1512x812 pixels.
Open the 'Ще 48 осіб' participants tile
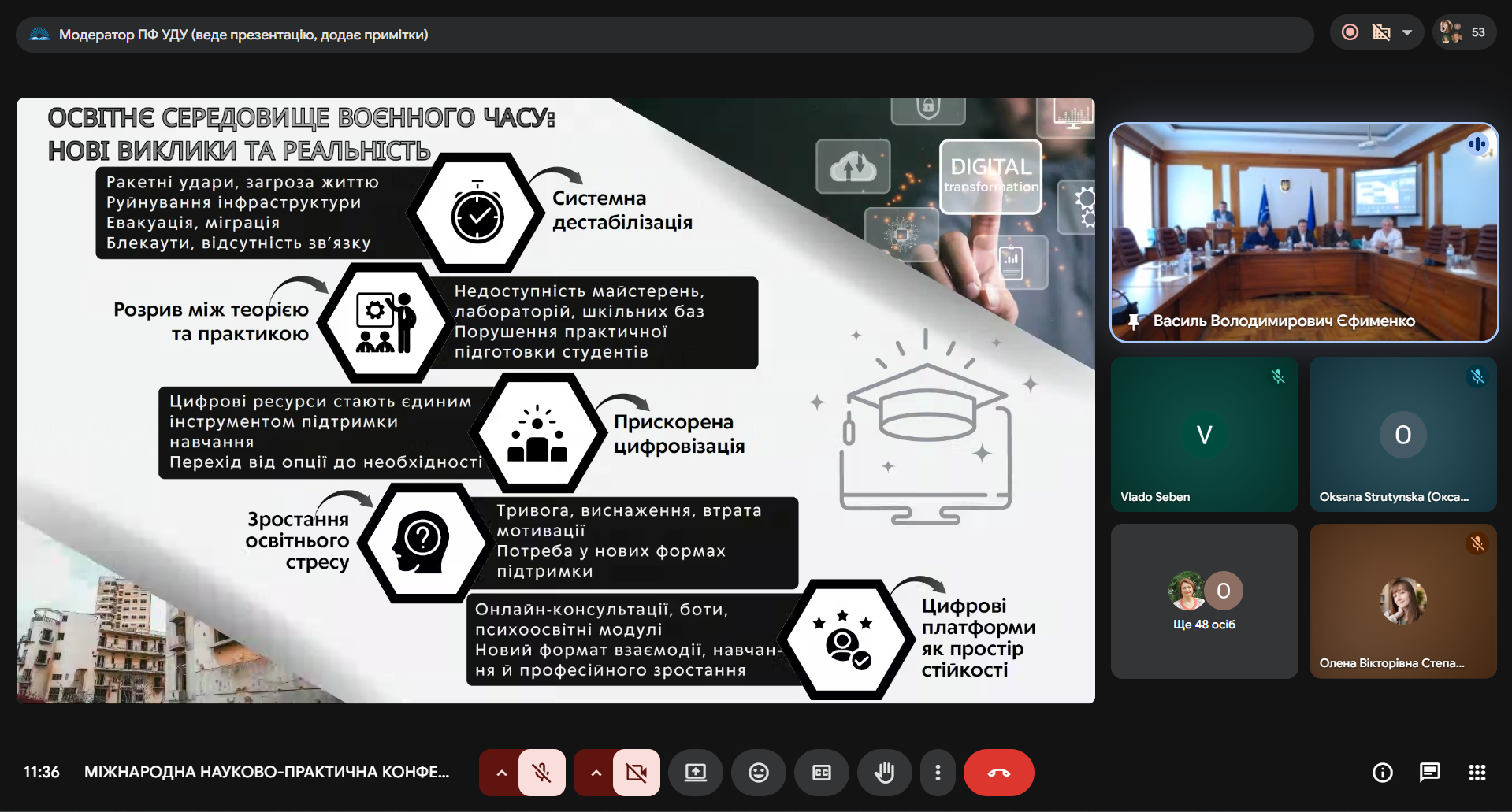[1204, 601]
